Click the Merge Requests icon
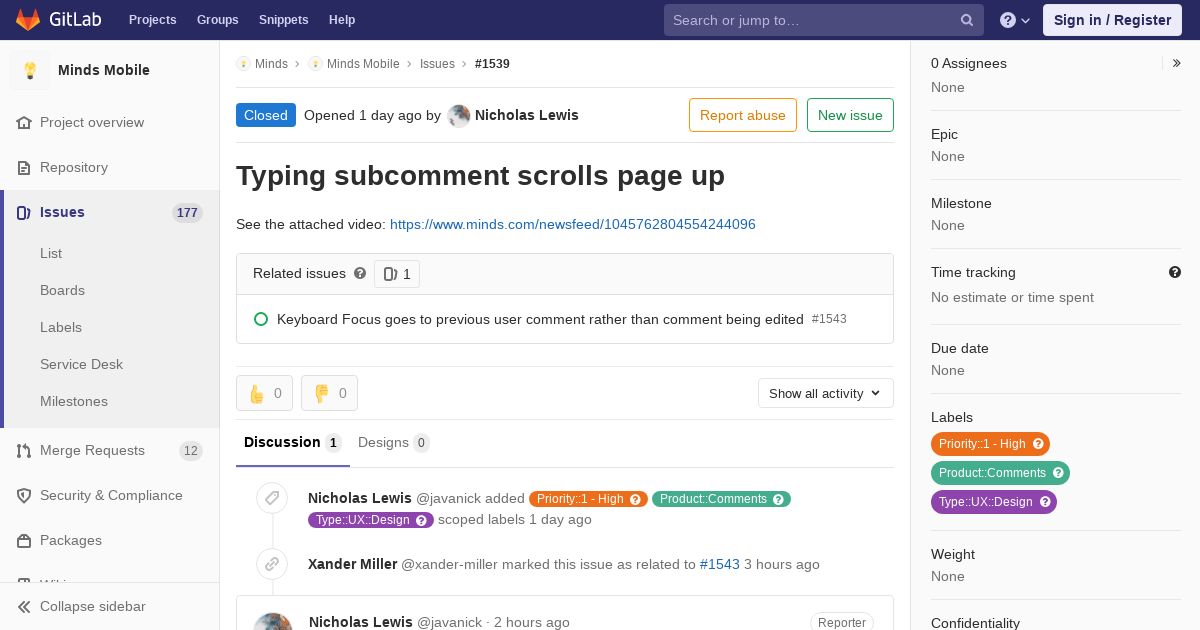Image resolution: width=1200 pixels, height=630 pixels. pyautogui.click(x=24, y=451)
